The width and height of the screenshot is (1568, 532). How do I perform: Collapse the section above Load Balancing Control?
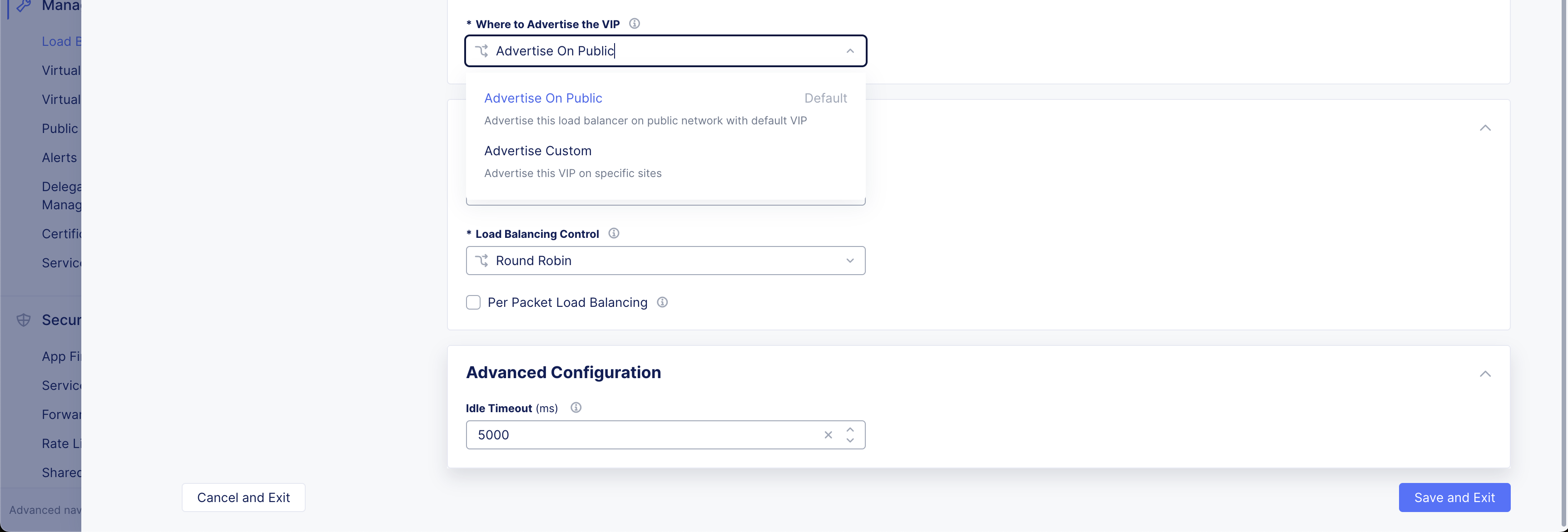pos(1484,128)
